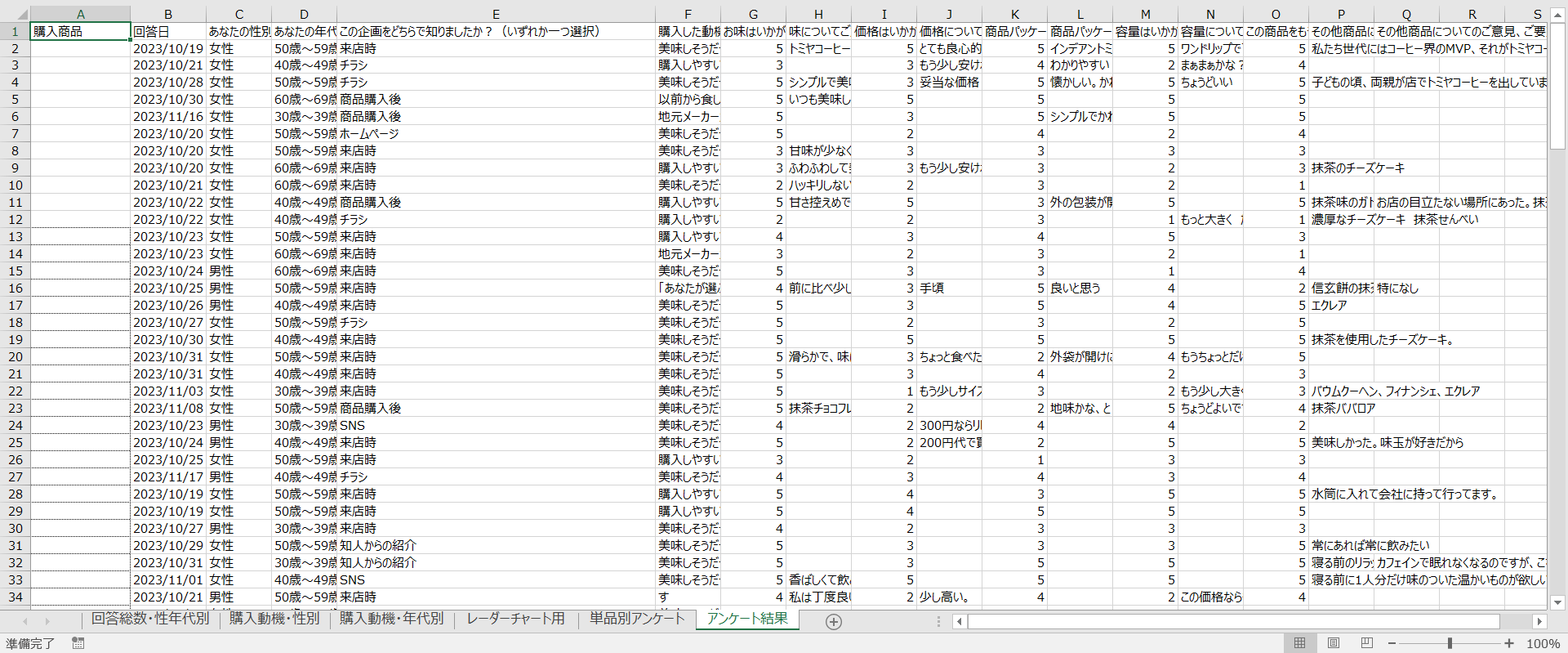This screenshot has height=653, width=1568.
Task: Select cell A1 購入商品
Action: coord(80,31)
